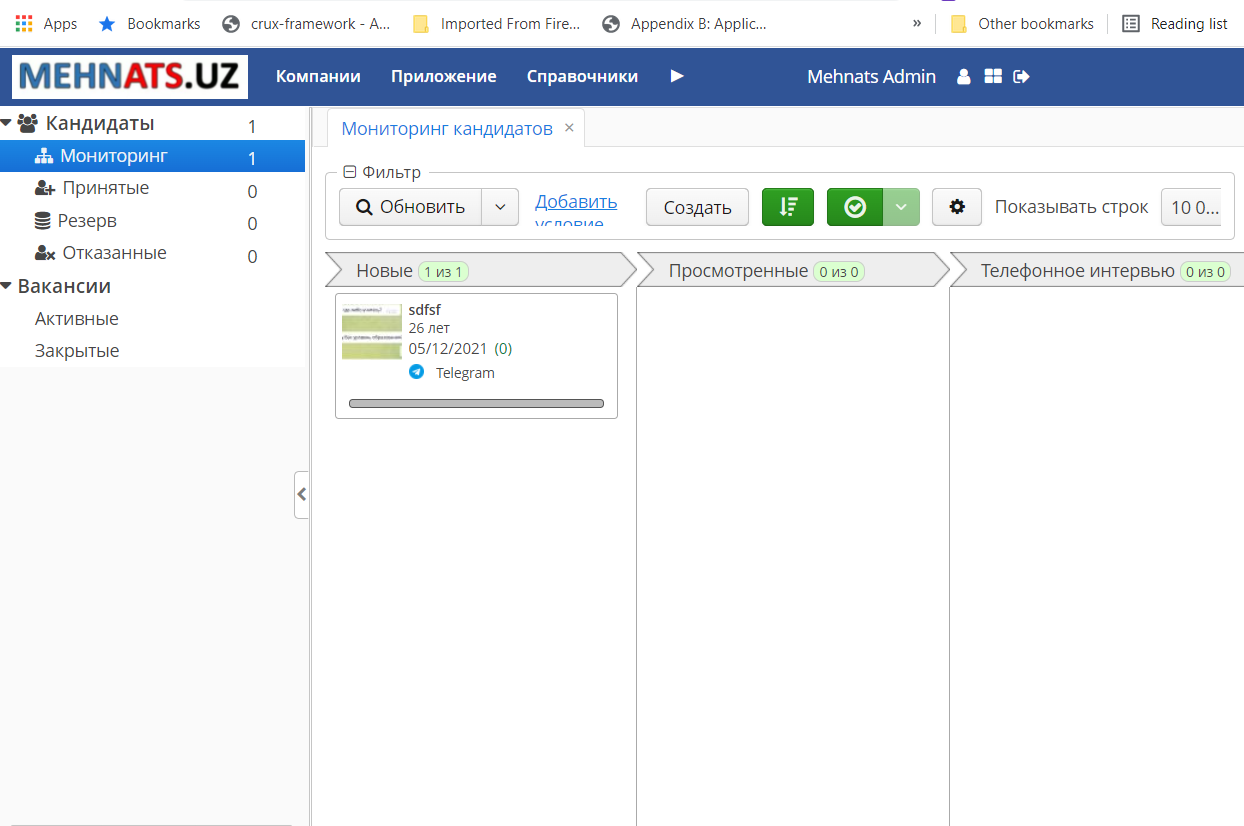Switch to the Мониторинг кандидатов tab
The height and width of the screenshot is (826, 1244).
pyautogui.click(x=447, y=129)
